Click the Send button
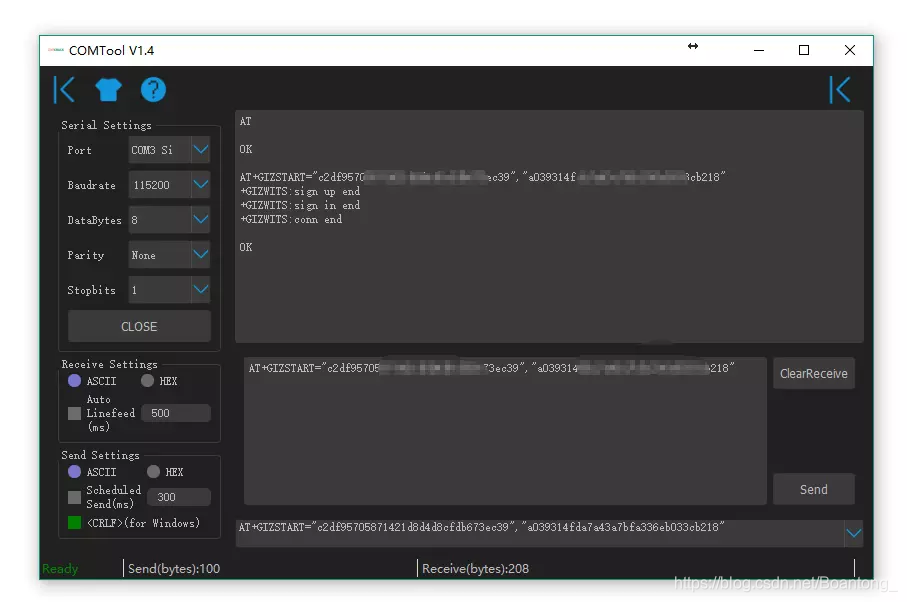The height and width of the screenshot is (602, 907). (814, 489)
